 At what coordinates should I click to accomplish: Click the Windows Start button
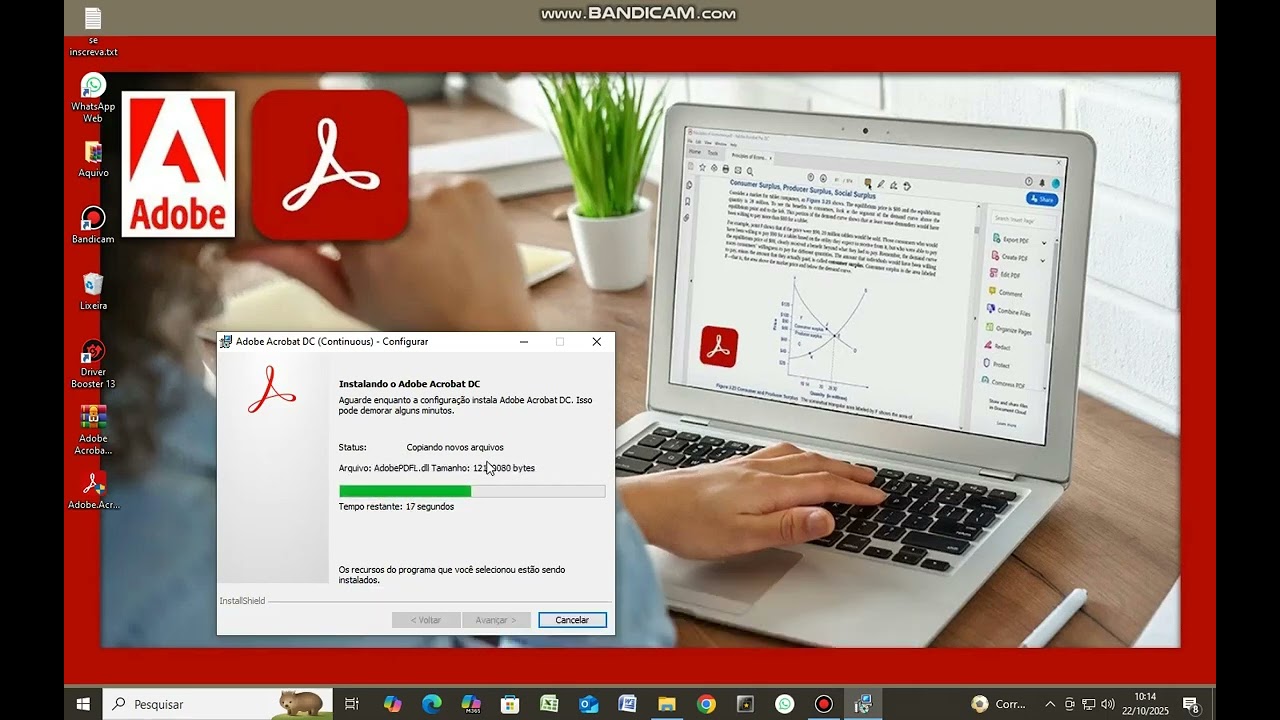pyautogui.click(x=83, y=704)
